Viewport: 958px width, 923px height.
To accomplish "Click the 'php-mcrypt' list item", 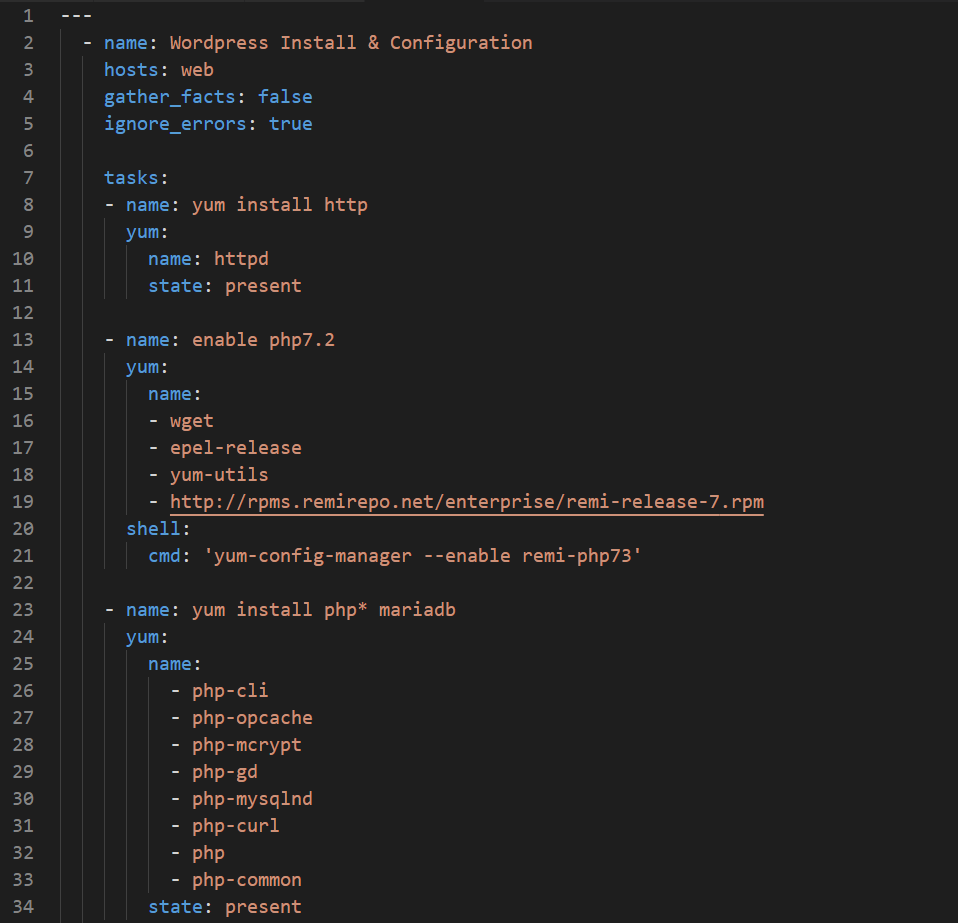I will [x=247, y=745].
